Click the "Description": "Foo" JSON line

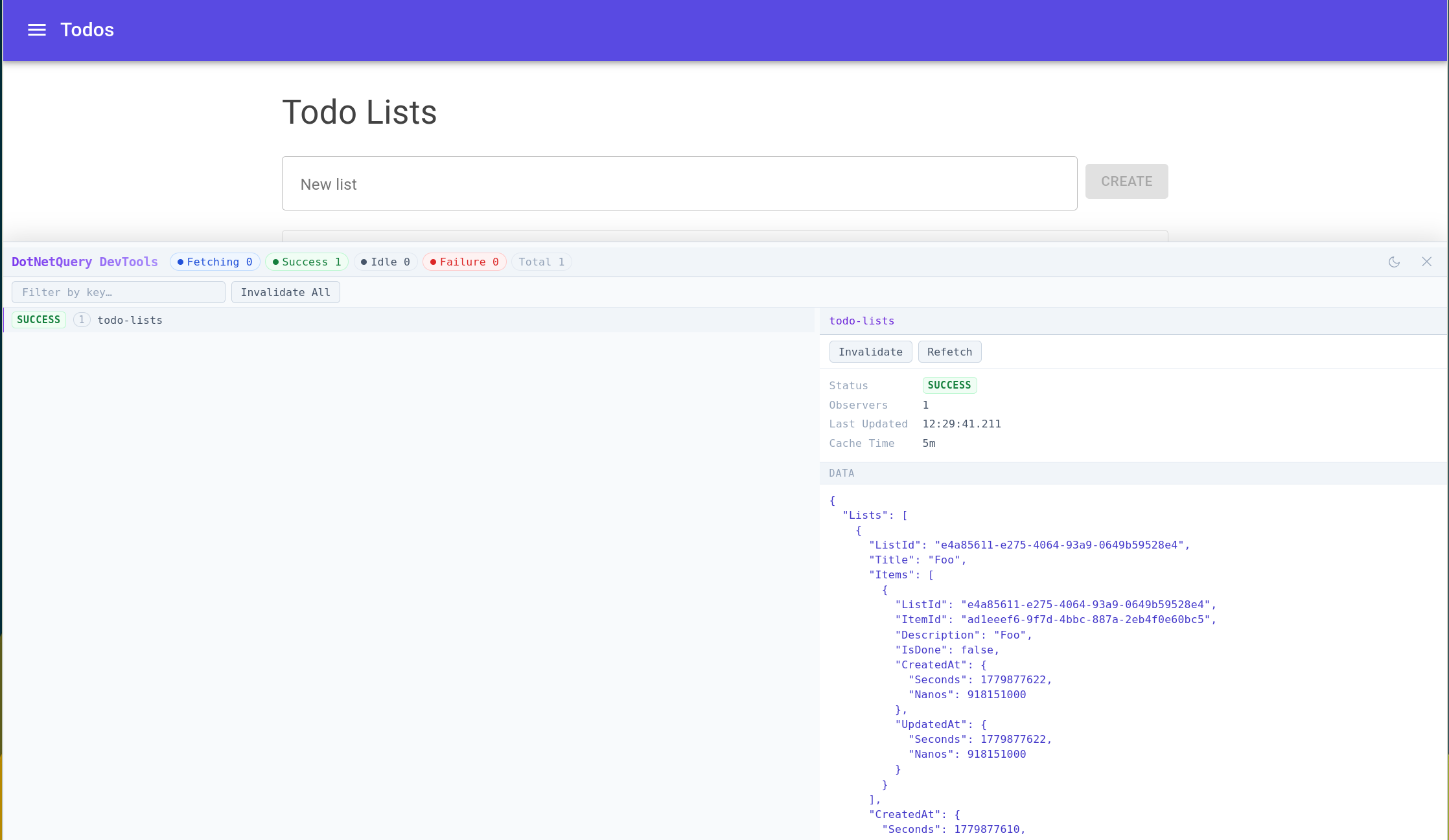(964, 635)
